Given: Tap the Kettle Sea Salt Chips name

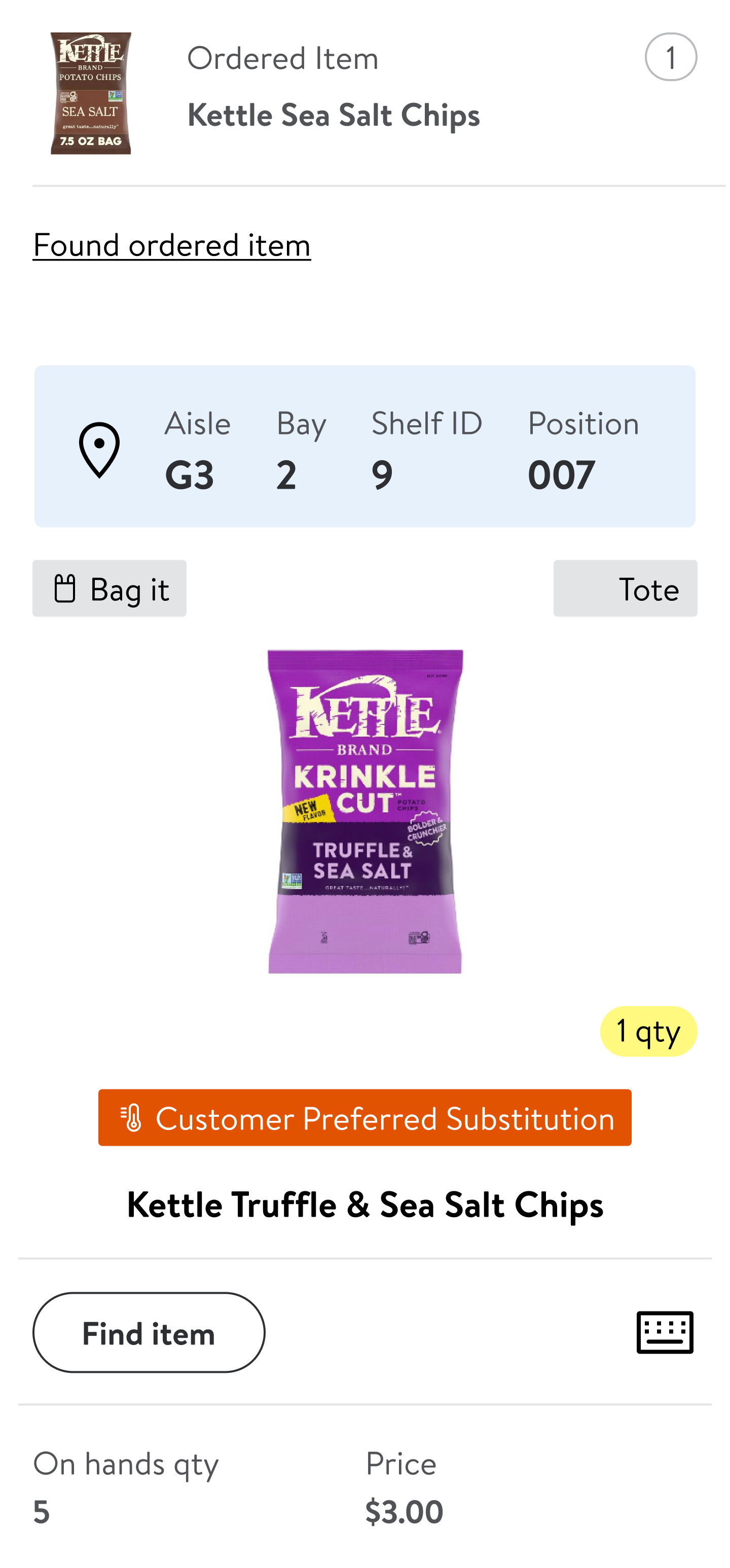Looking at the screenshot, I should point(333,115).
